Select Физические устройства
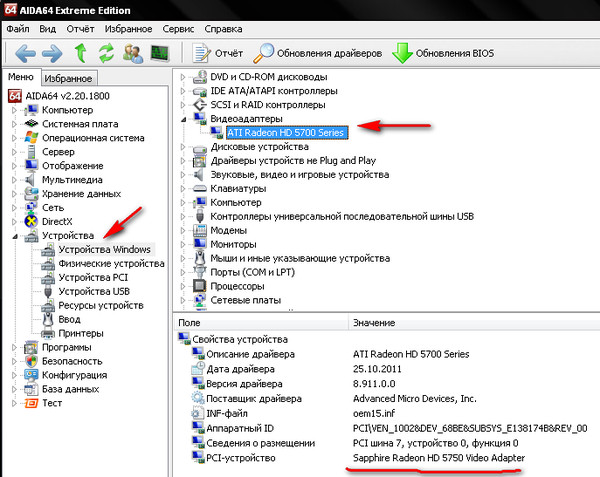 pyautogui.click(x=111, y=264)
